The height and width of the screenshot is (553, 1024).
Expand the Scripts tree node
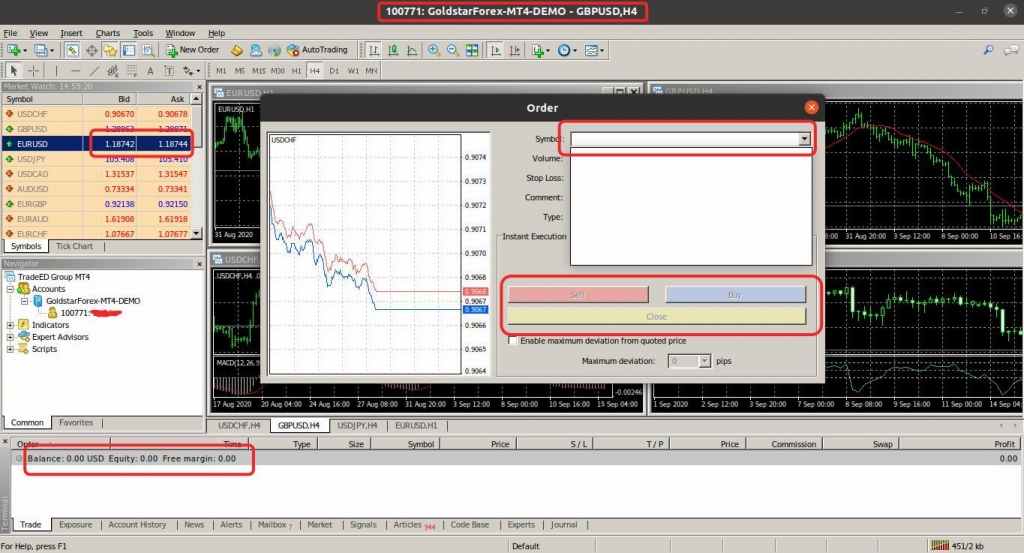pos(10,349)
